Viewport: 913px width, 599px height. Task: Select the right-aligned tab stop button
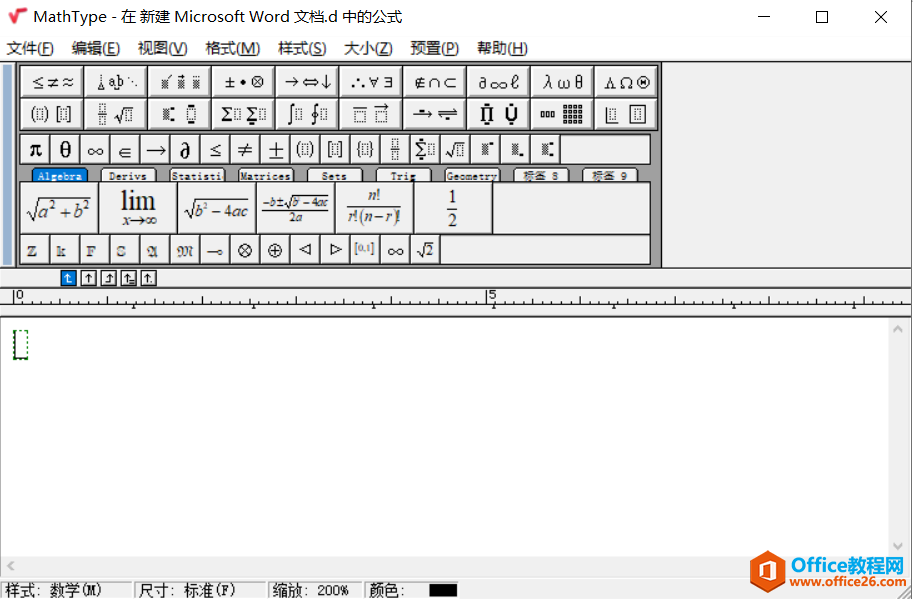click(x=109, y=278)
